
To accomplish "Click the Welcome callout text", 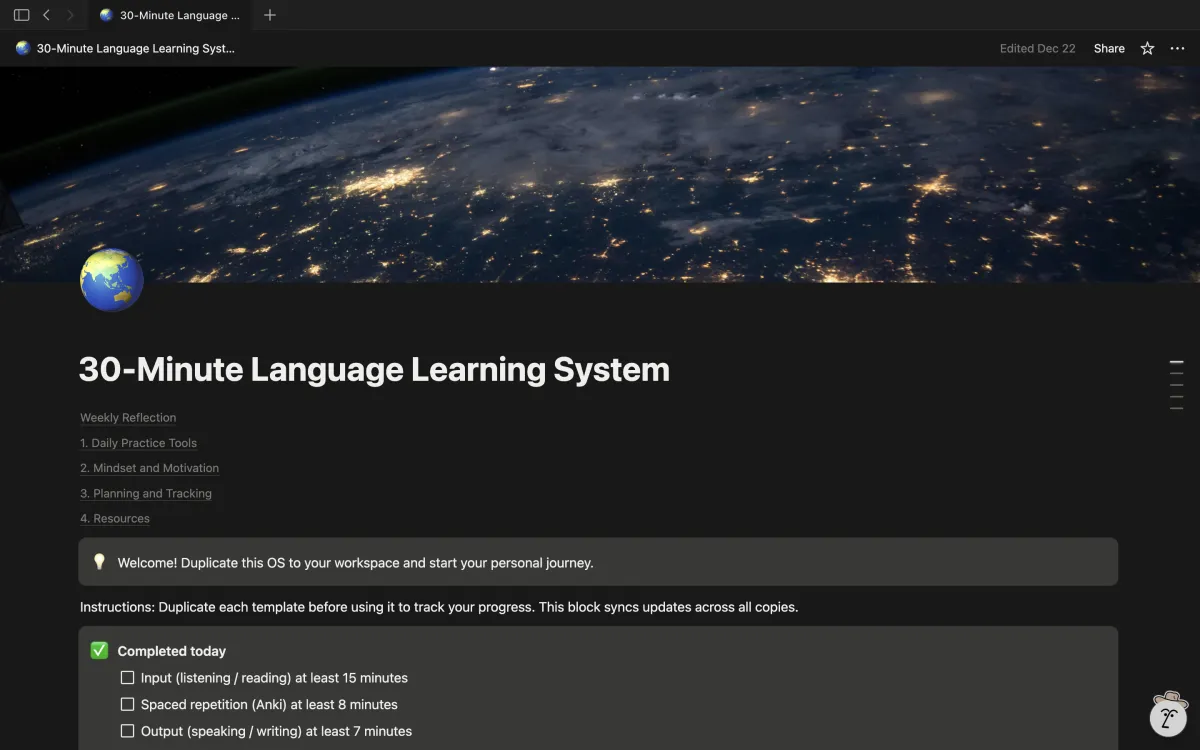I will 355,563.
